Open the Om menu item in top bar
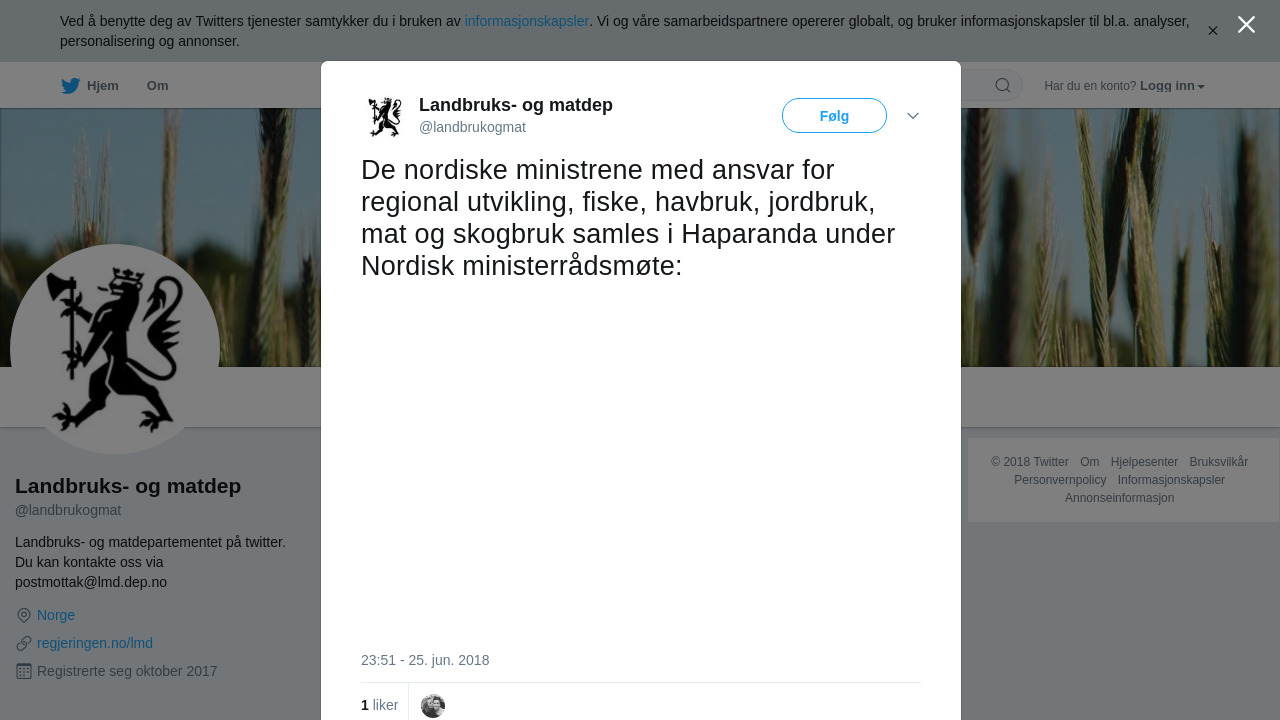The width and height of the screenshot is (1280, 720). (157, 86)
